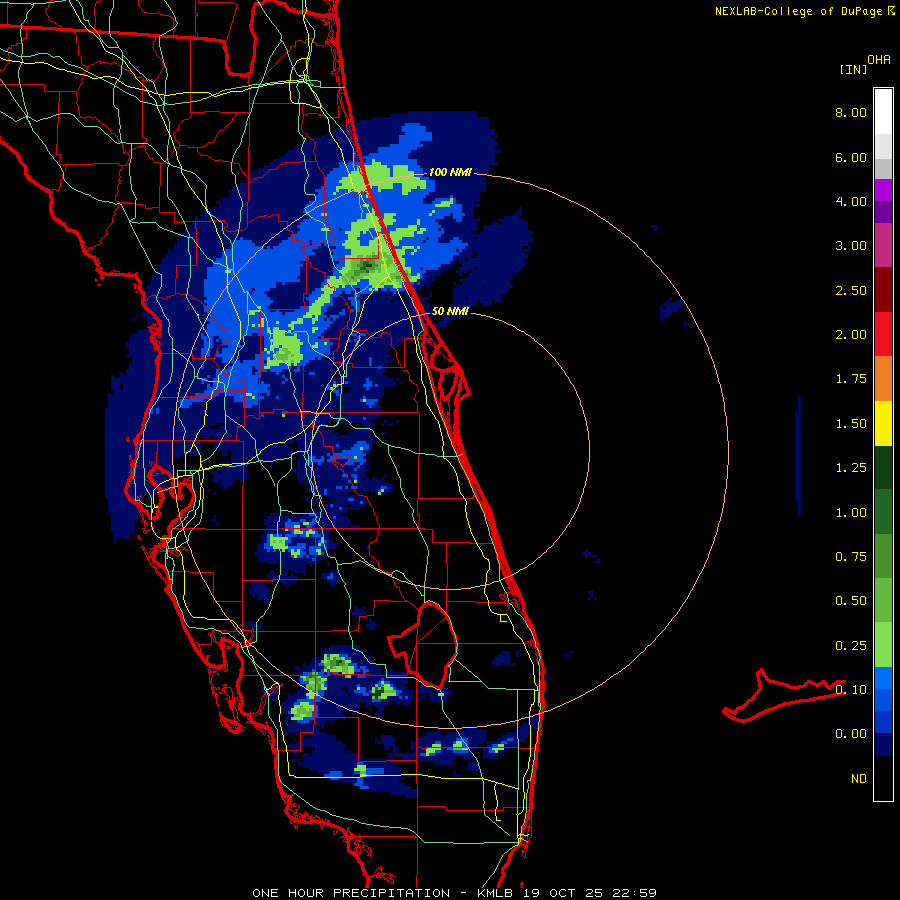Screen dimensions: 900x900
Task: Click the 2.00 legend value
Action: point(850,335)
